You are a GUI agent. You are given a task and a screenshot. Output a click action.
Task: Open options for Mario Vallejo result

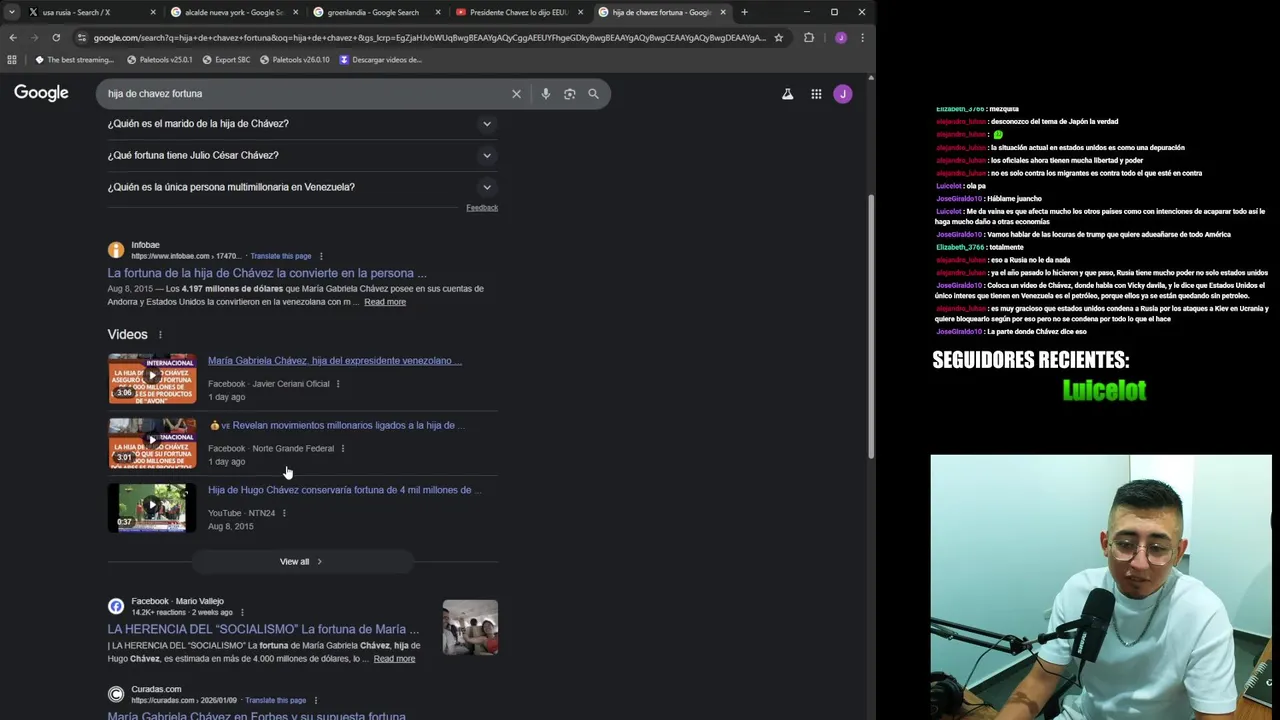pos(242,612)
